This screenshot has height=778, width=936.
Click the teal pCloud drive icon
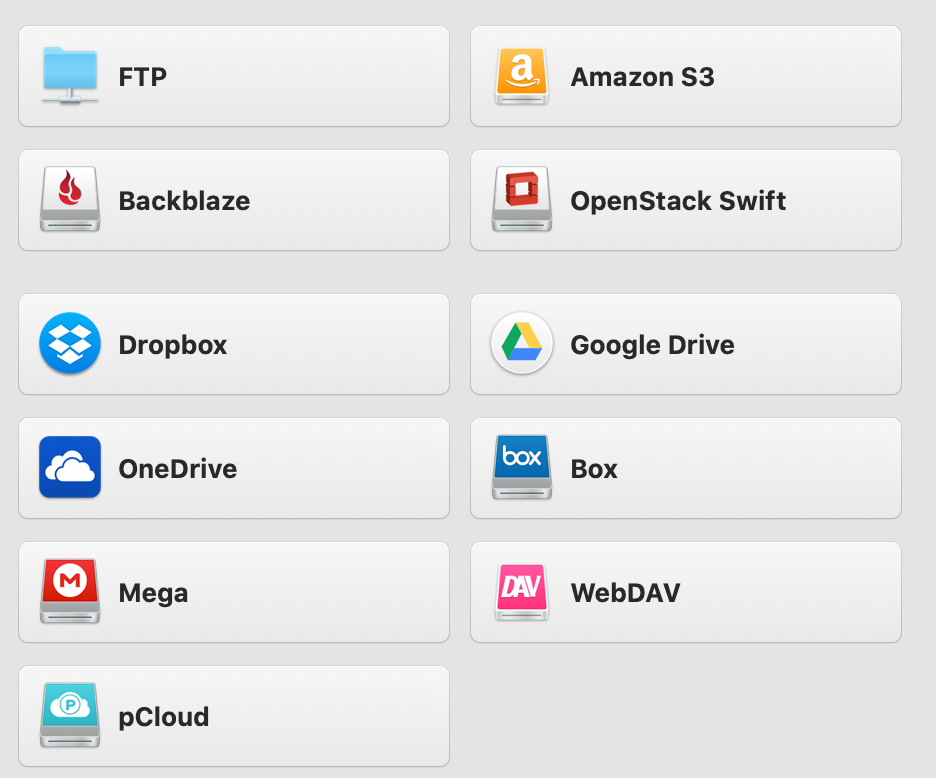[70, 715]
